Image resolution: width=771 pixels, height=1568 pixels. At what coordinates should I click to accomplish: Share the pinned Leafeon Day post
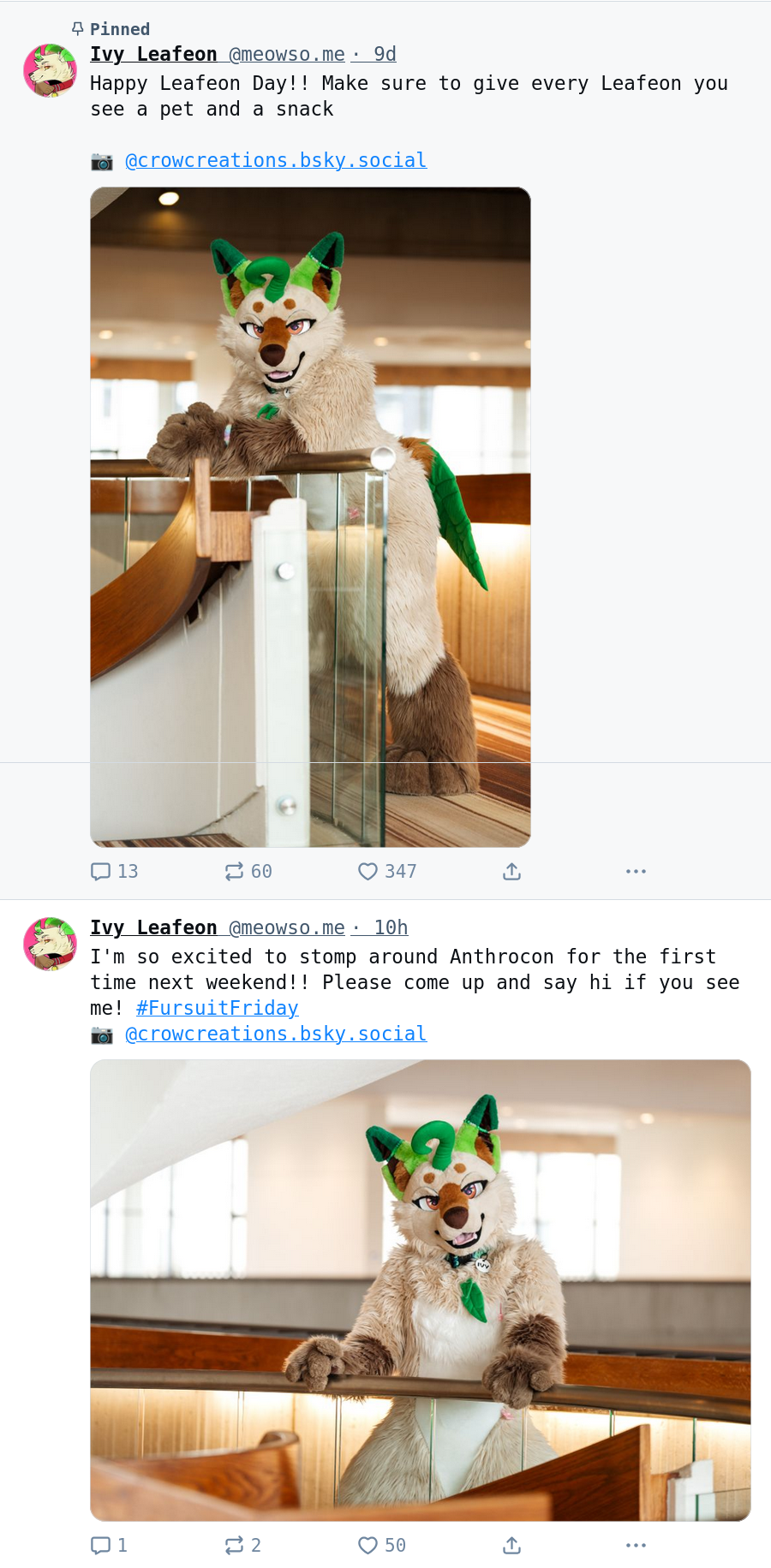511,871
